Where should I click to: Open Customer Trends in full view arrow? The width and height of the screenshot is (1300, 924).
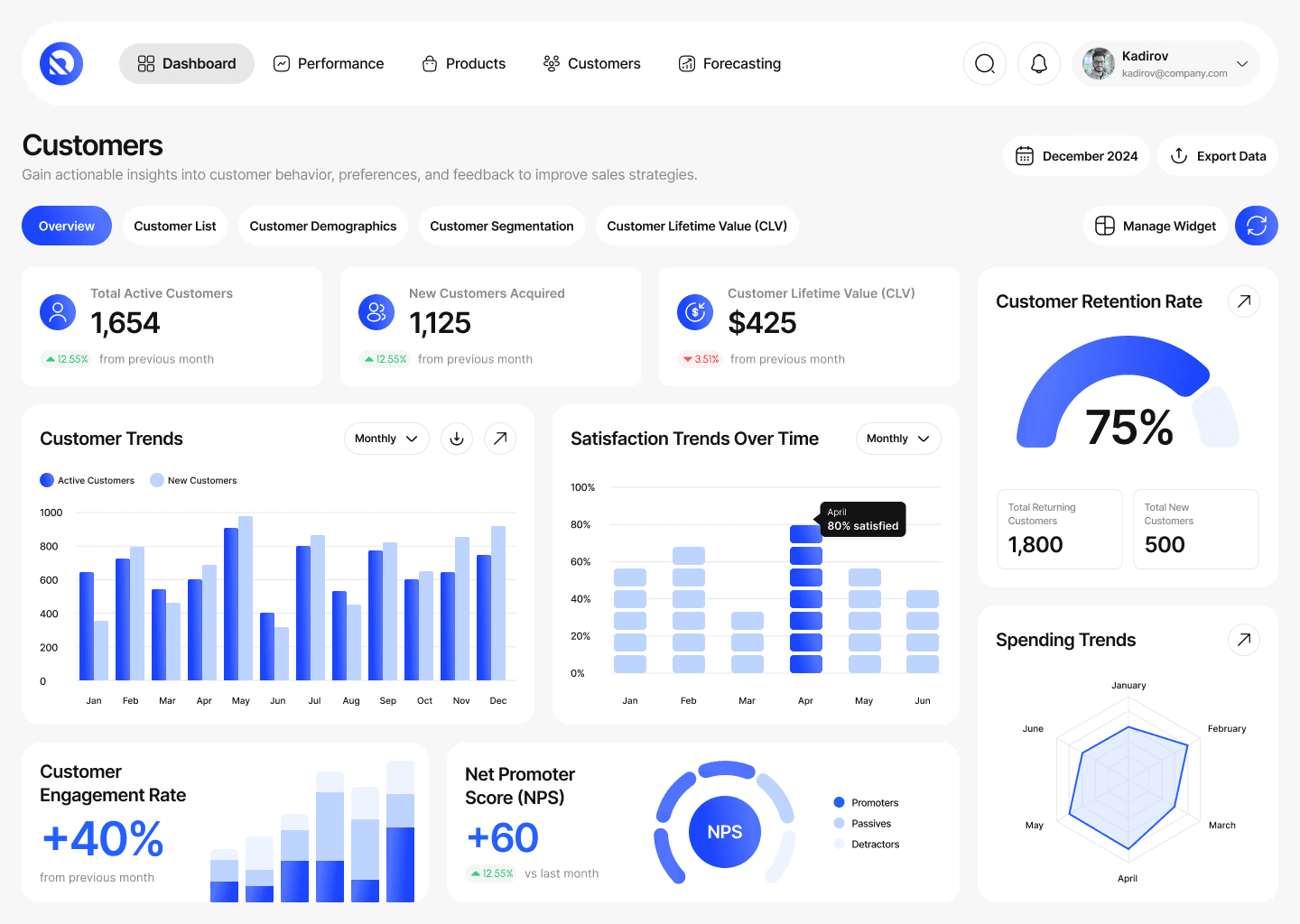click(x=500, y=438)
